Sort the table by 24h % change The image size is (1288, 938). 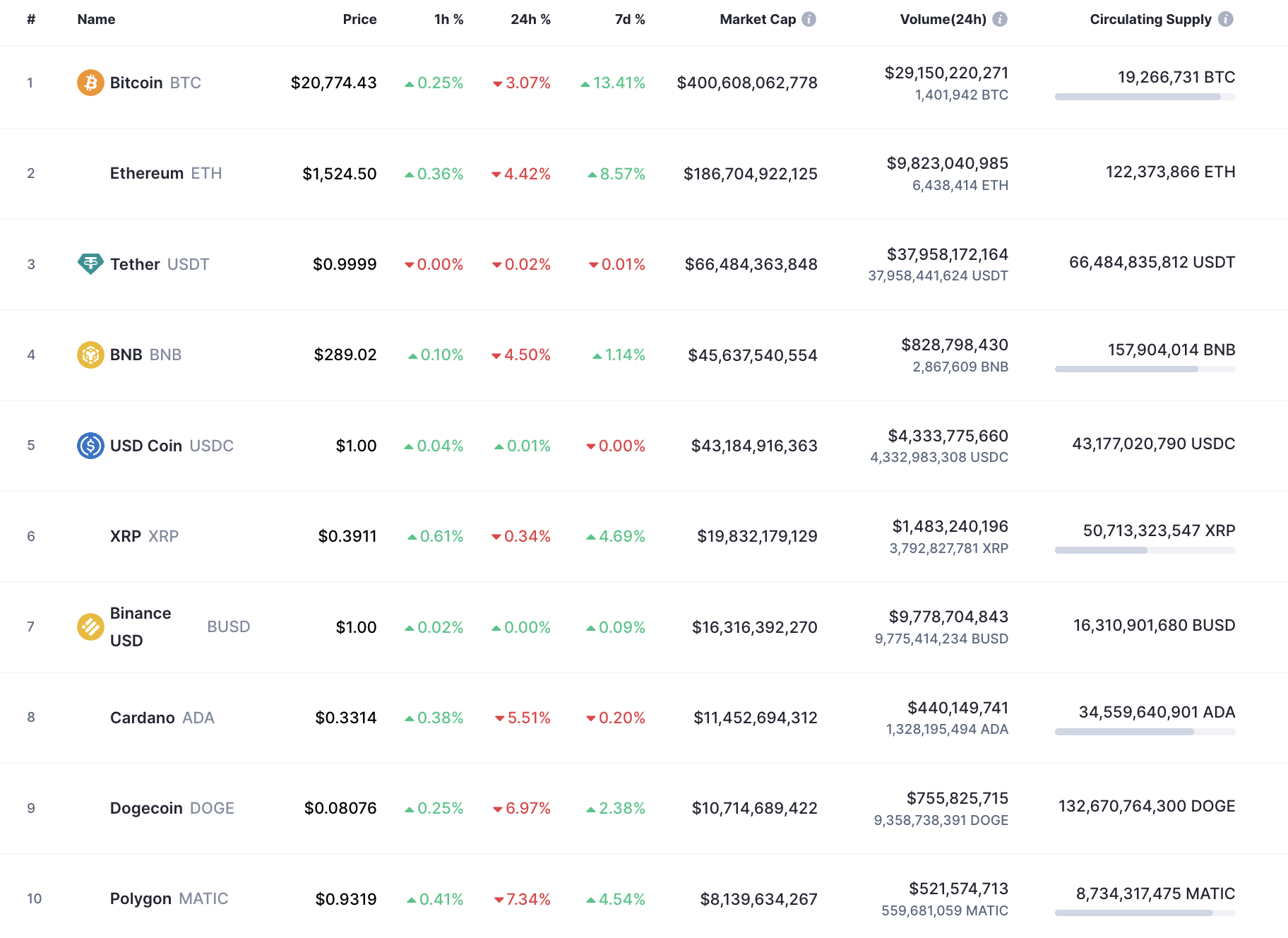click(x=530, y=19)
